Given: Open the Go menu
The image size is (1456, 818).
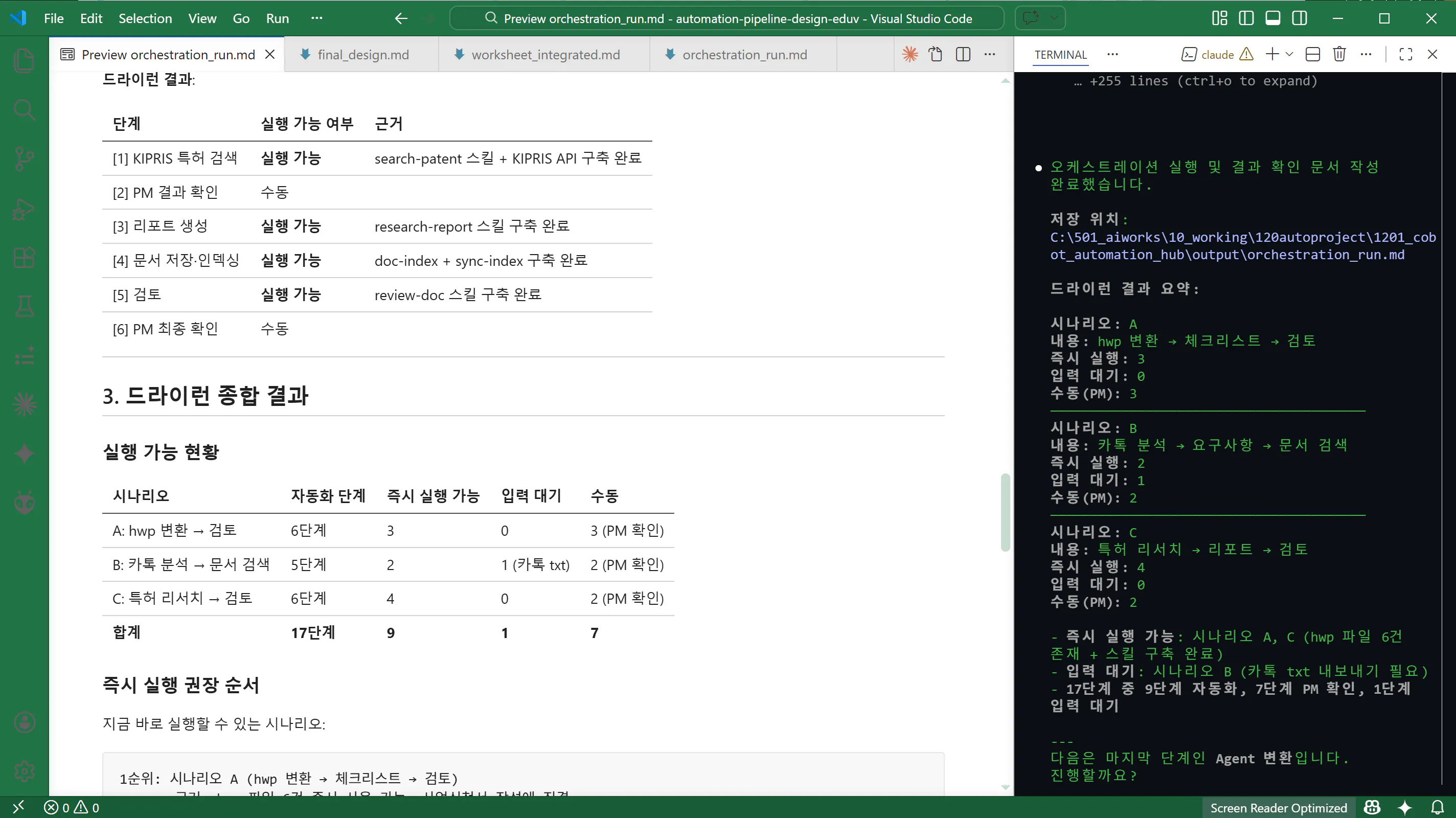Looking at the screenshot, I should (241, 18).
